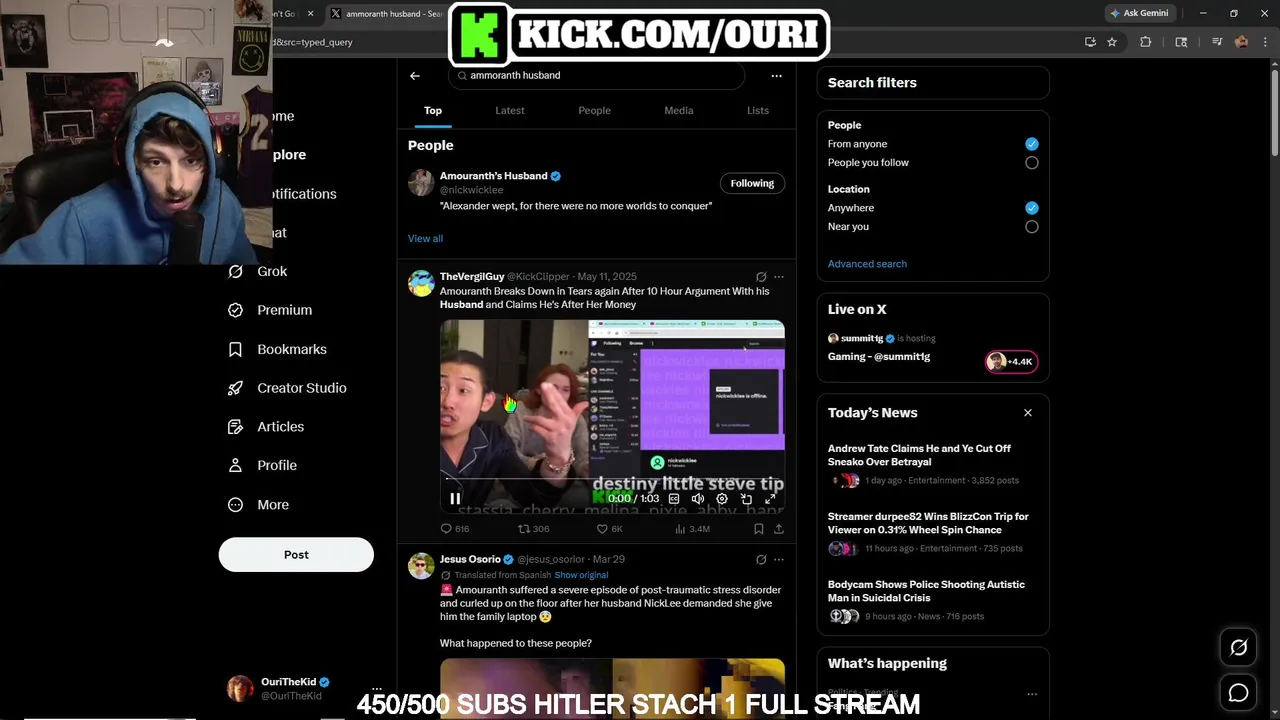The height and width of the screenshot is (720, 1280).
Task: Open Premium in the sidebar
Action: [270, 310]
